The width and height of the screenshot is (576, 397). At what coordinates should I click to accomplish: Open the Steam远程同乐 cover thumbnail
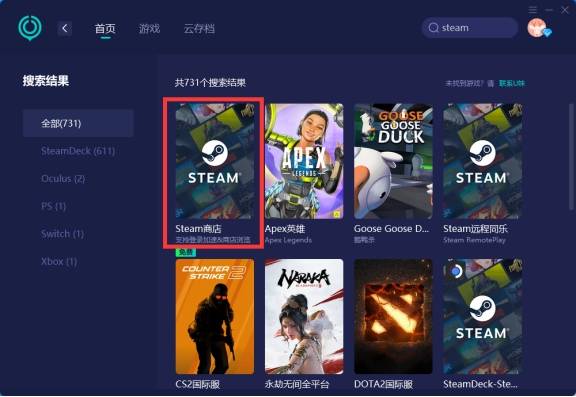pyautogui.click(x=482, y=161)
